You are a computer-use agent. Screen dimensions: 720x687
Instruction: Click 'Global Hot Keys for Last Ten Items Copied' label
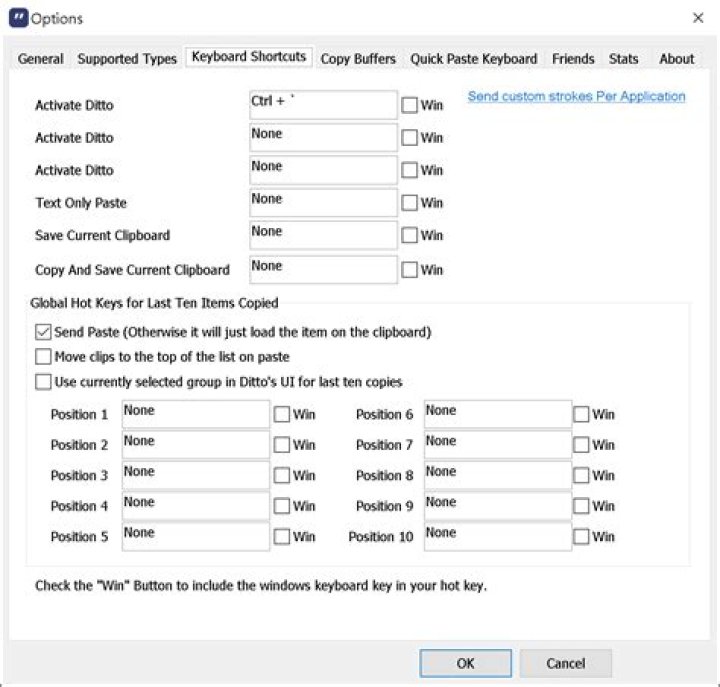[x=154, y=303]
